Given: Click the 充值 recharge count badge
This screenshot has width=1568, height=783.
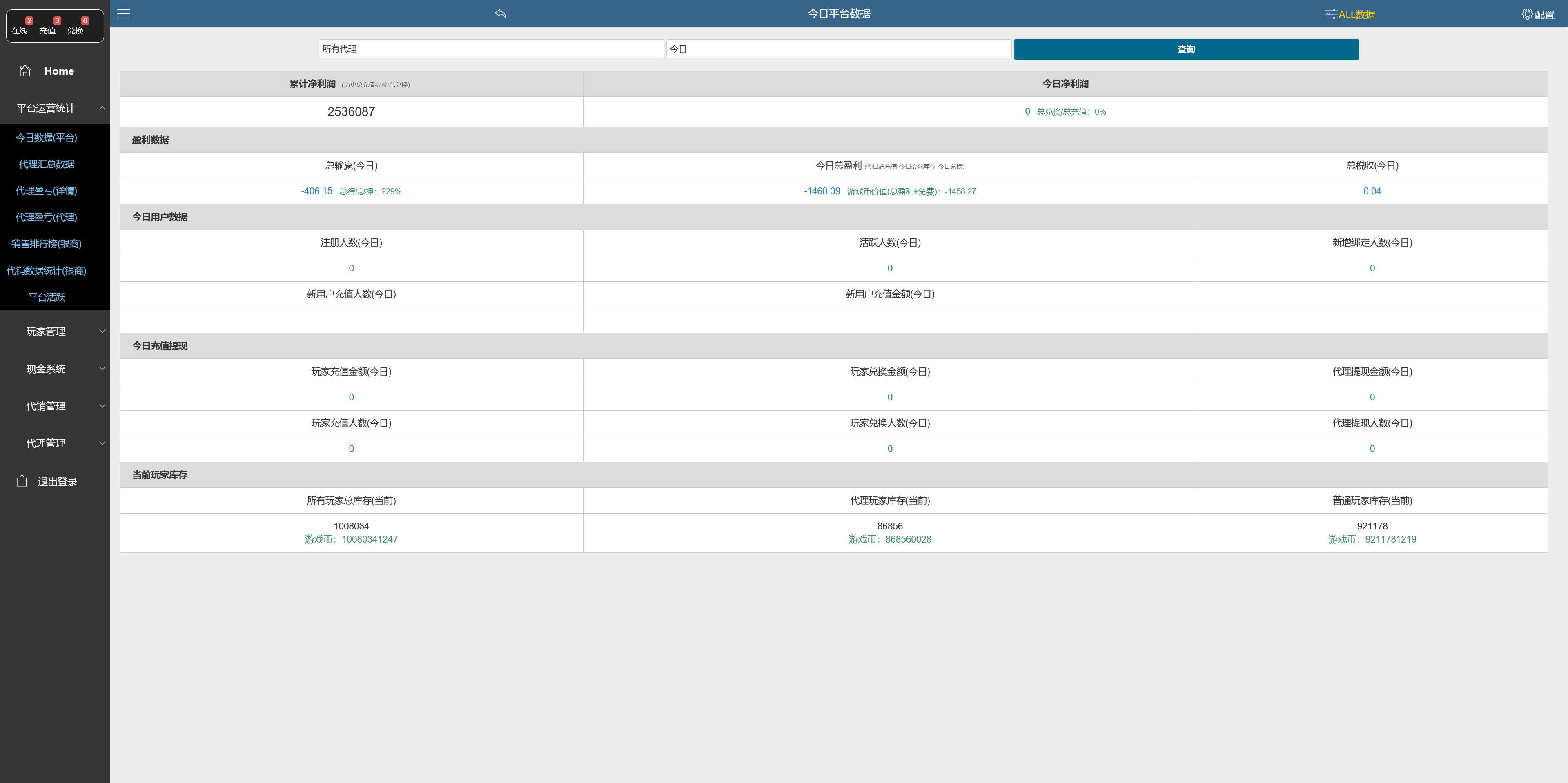Looking at the screenshot, I should tap(57, 21).
